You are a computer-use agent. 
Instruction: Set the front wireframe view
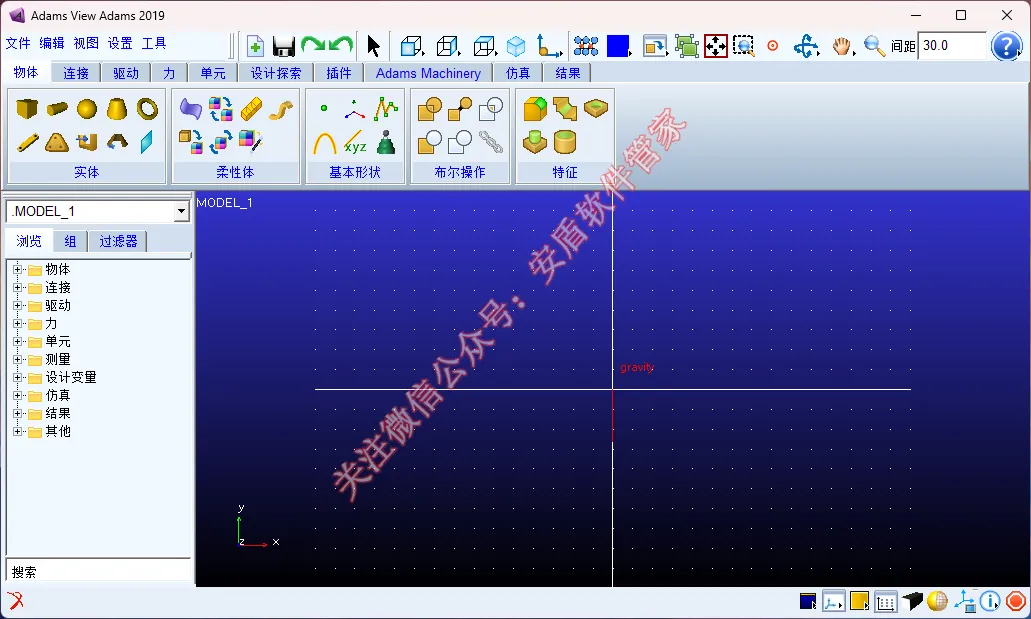[x=411, y=46]
